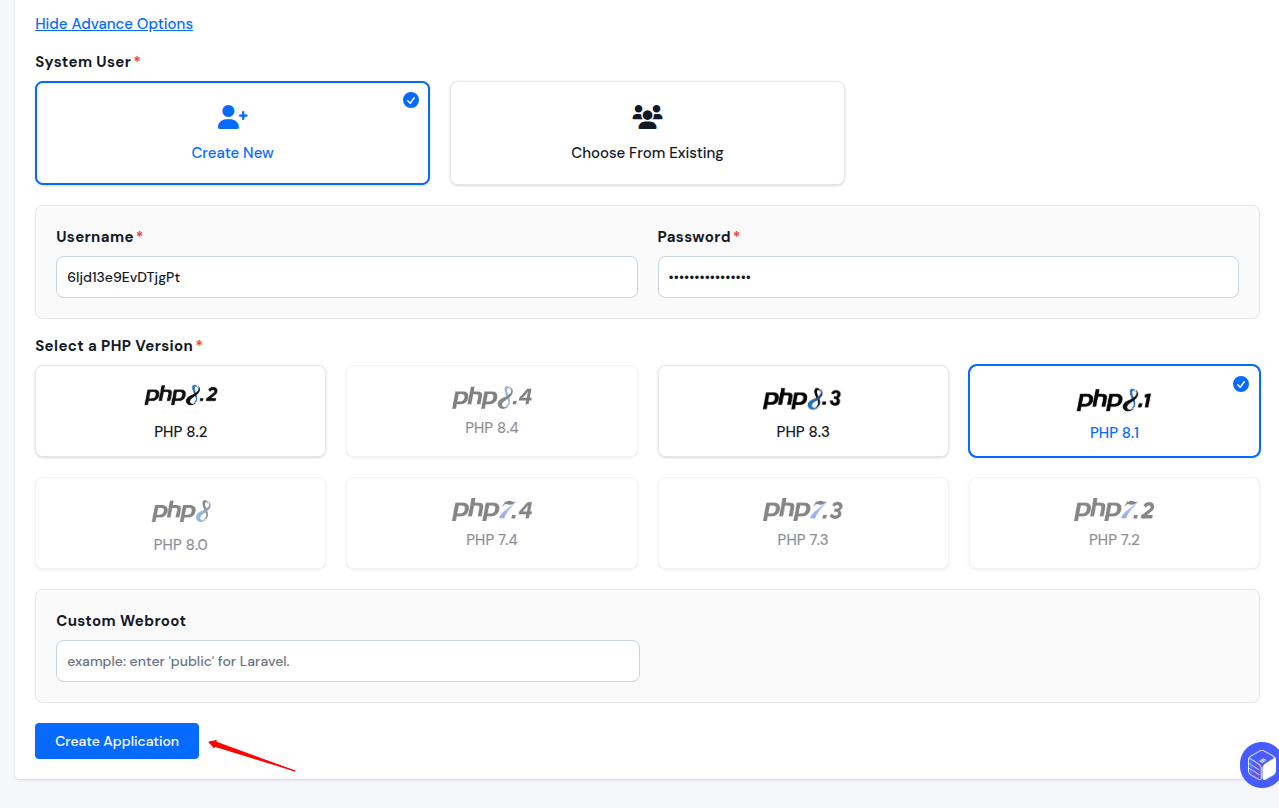Open the floating box widget icon
This screenshot has width=1279, height=808.
[1260, 765]
